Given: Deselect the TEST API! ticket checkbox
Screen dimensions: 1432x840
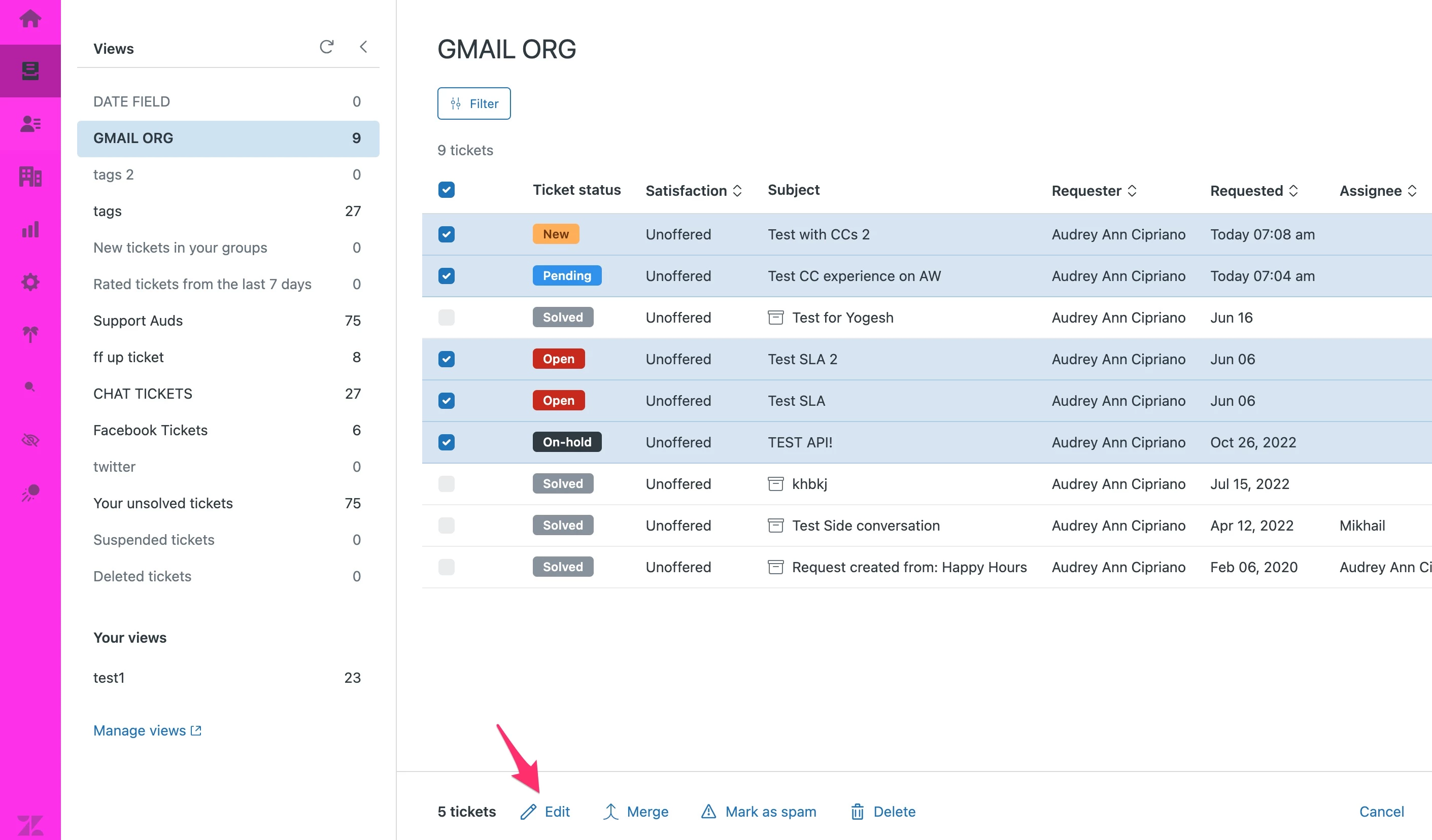Looking at the screenshot, I should (x=446, y=442).
